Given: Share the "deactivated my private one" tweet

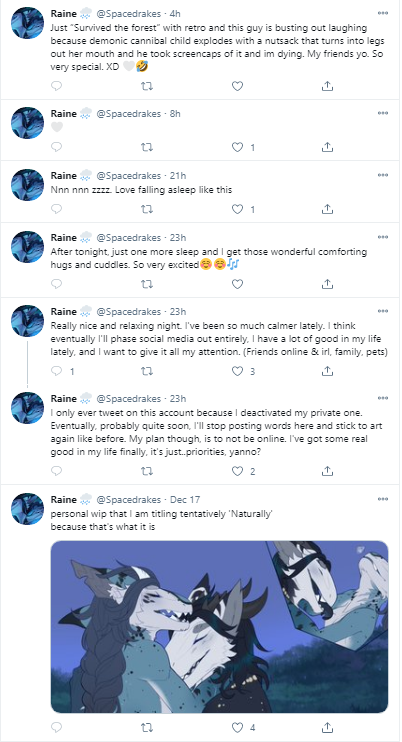Looking at the screenshot, I should [327, 471].
